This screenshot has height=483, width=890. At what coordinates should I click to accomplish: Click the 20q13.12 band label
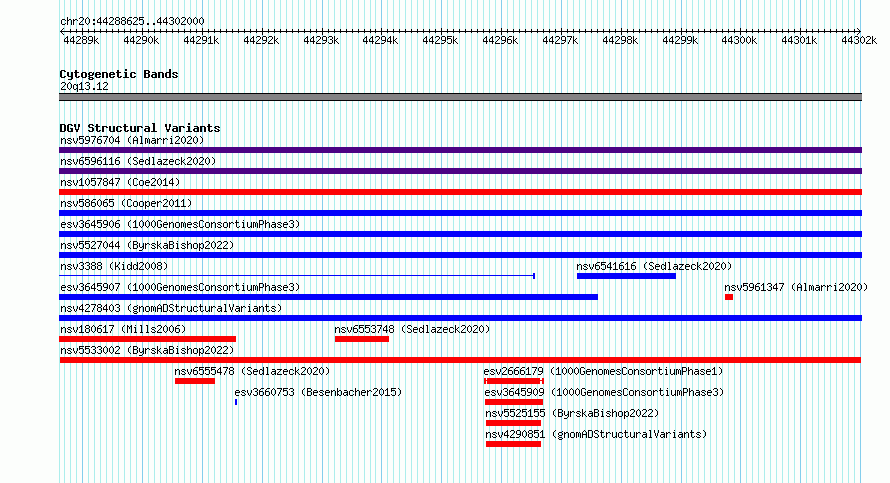[84, 86]
